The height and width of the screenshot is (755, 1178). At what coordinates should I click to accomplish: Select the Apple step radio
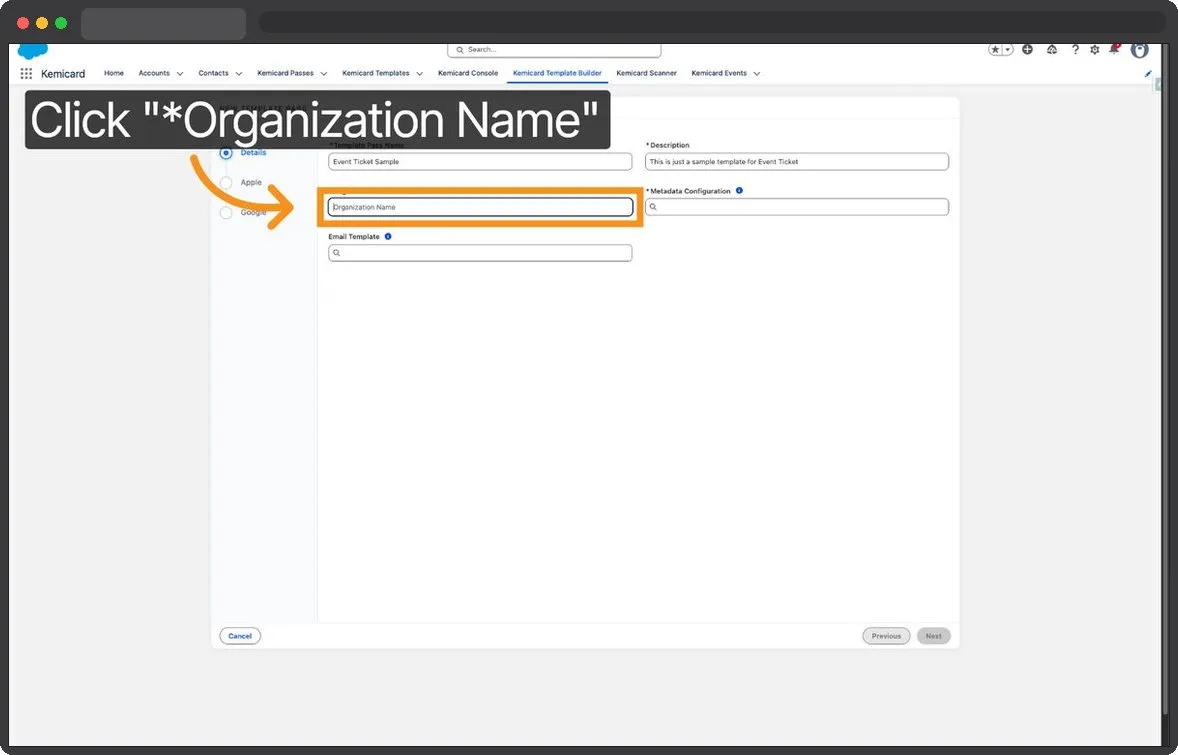226,183
